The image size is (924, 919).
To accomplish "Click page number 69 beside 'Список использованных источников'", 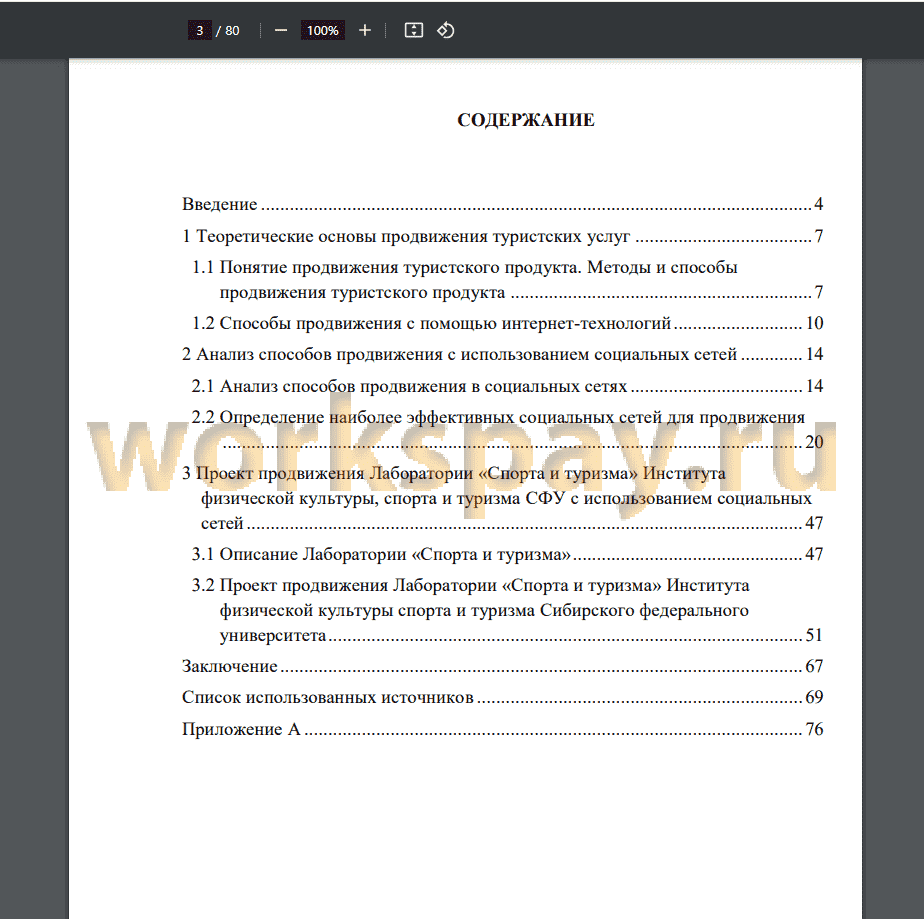I will (814, 697).
